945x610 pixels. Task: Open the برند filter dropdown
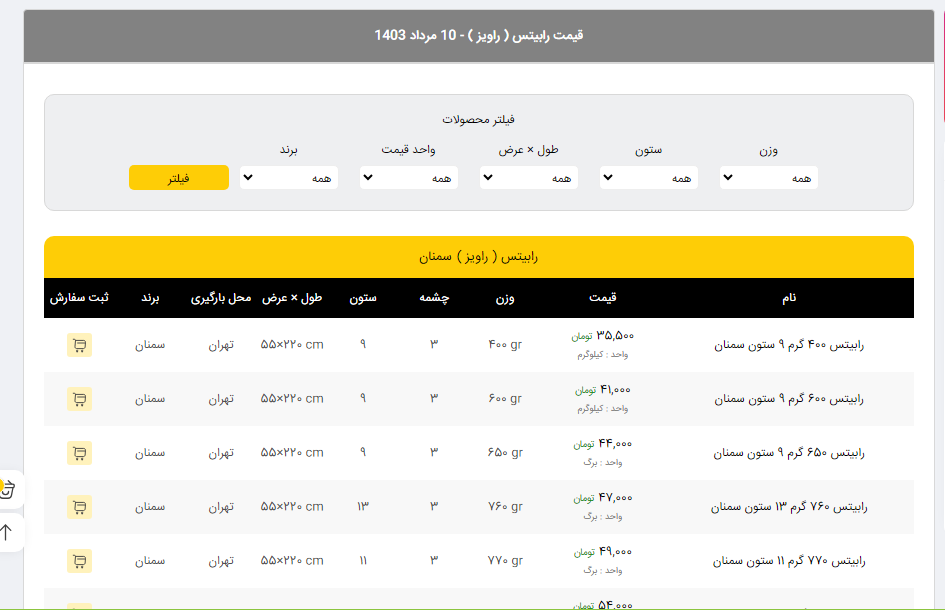tap(288, 178)
